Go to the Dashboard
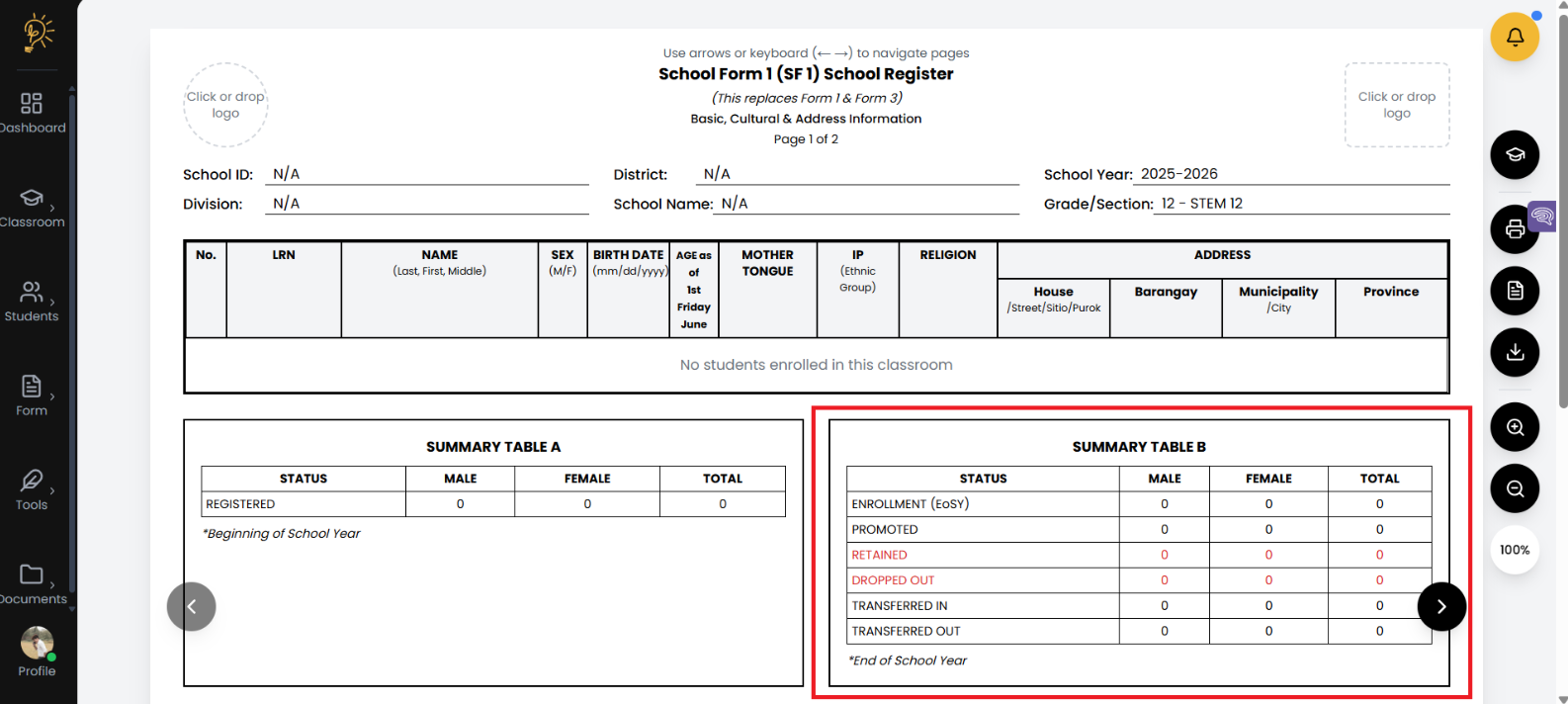Image resolution: width=1568 pixels, height=704 pixels. (32, 113)
